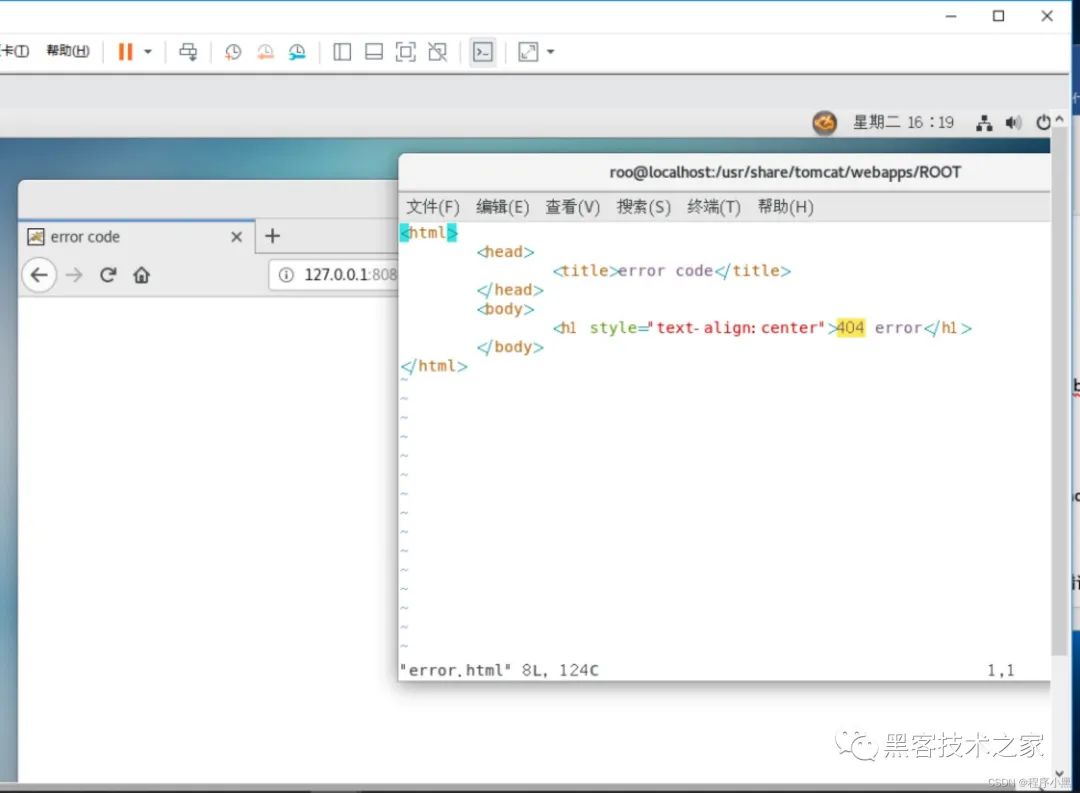The height and width of the screenshot is (793, 1080).
Task: Click the send Ctrl+Alt+Del icon
Action: [x=188, y=52]
